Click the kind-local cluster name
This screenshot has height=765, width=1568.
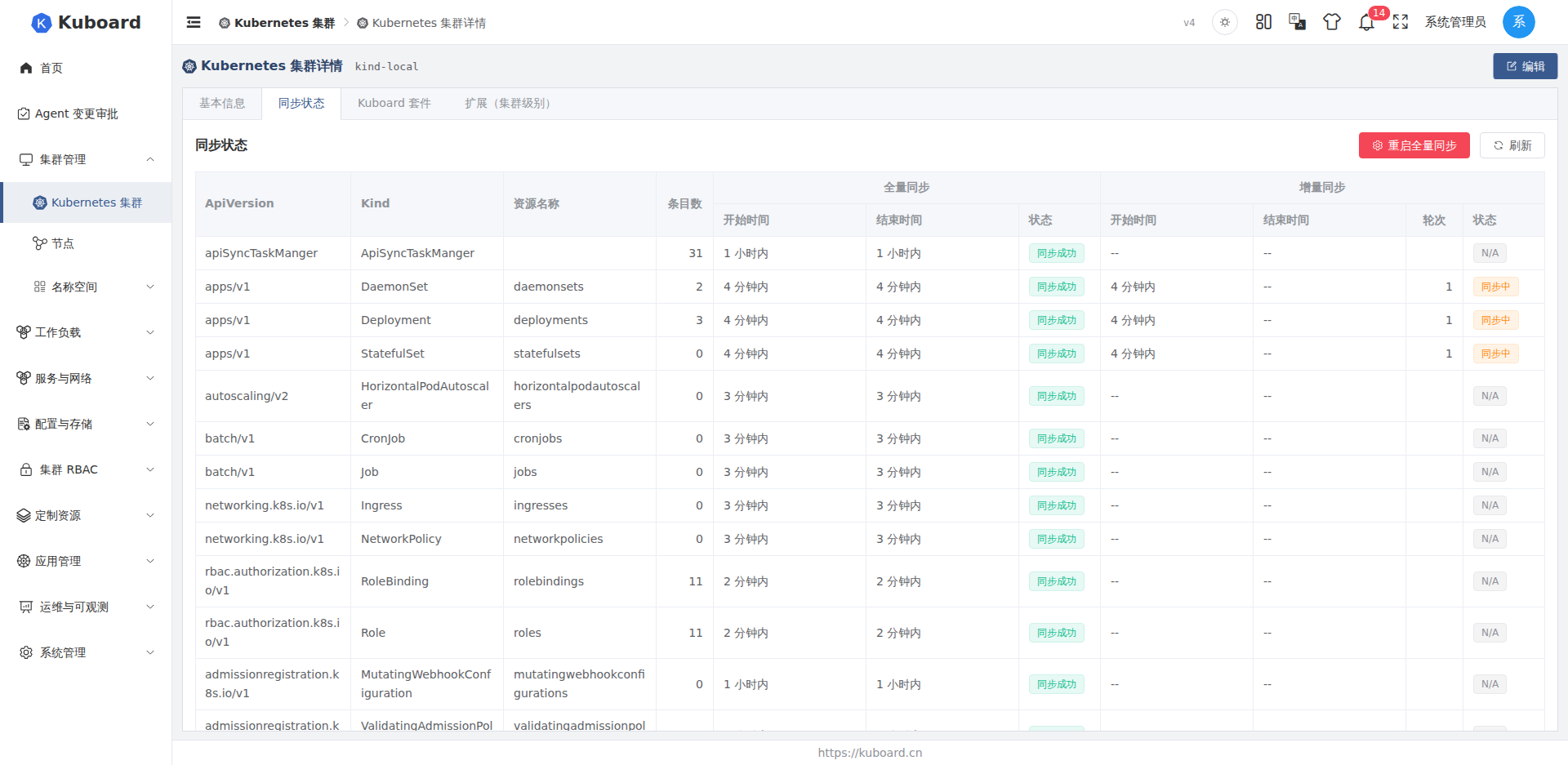(x=386, y=67)
